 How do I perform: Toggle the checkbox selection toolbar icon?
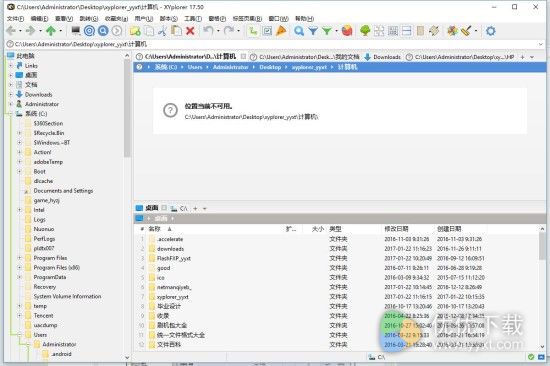click(x=267, y=31)
